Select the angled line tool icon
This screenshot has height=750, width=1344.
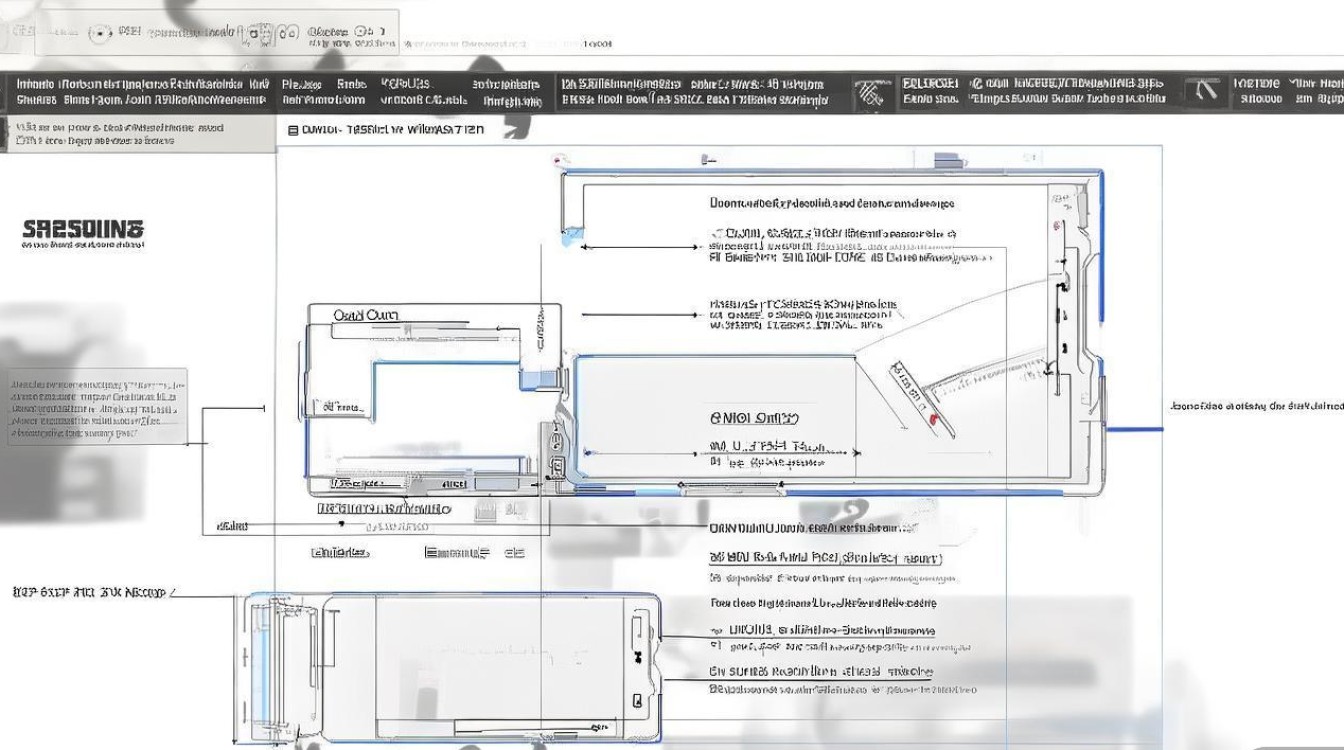[x=1206, y=93]
